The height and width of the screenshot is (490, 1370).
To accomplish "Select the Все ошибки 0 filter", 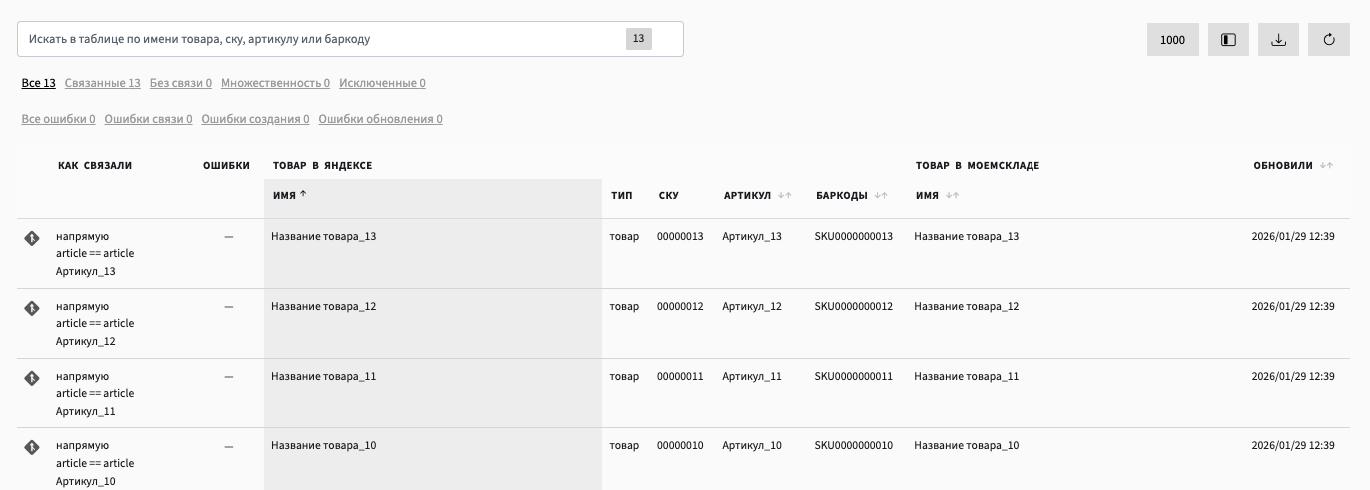I will coord(59,119).
